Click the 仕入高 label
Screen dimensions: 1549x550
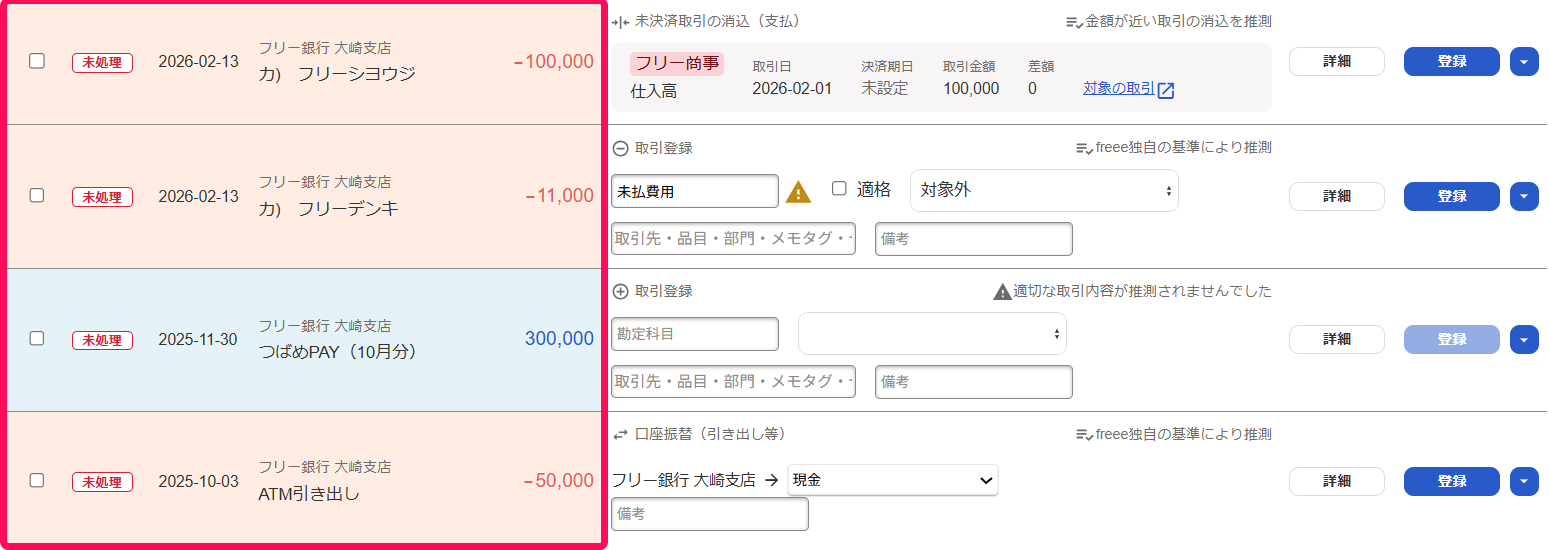click(654, 91)
